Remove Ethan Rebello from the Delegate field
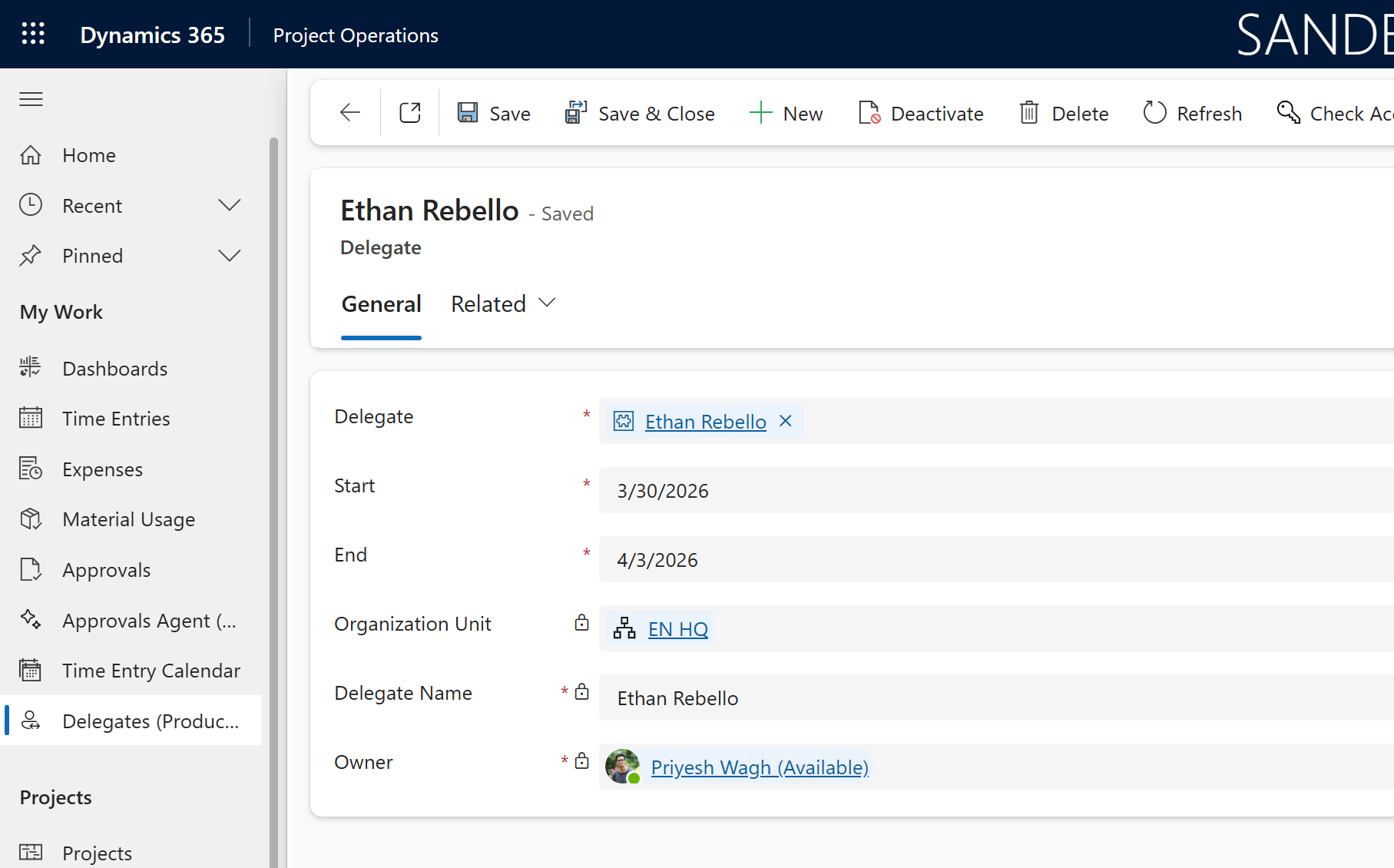 (x=784, y=421)
